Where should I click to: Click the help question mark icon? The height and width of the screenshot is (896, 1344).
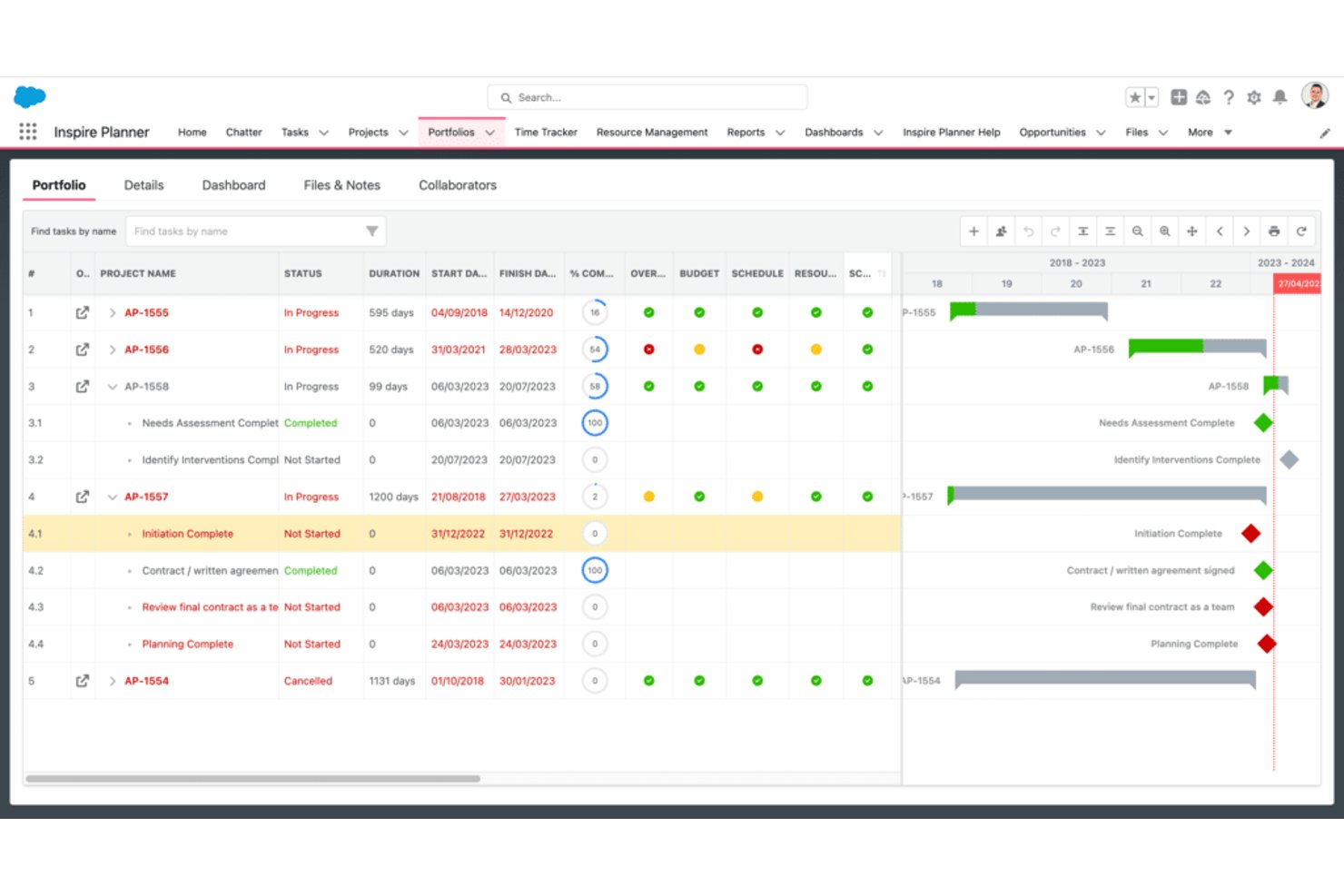[1229, 97]
